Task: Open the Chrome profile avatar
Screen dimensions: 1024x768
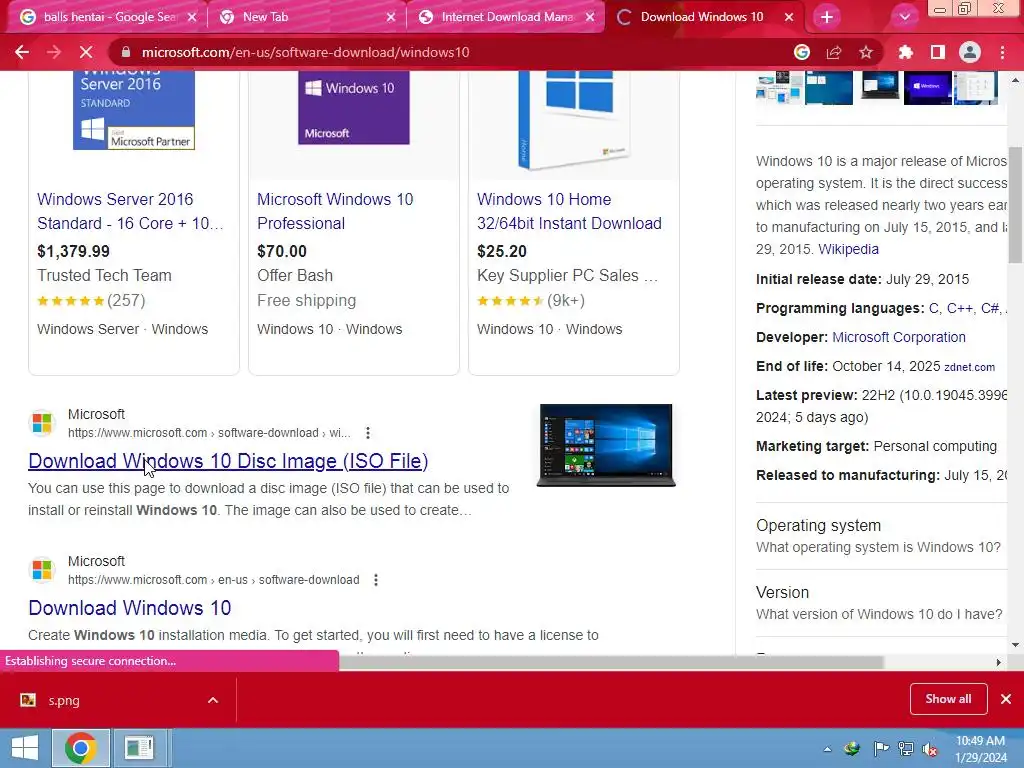Action: [970, 52]
